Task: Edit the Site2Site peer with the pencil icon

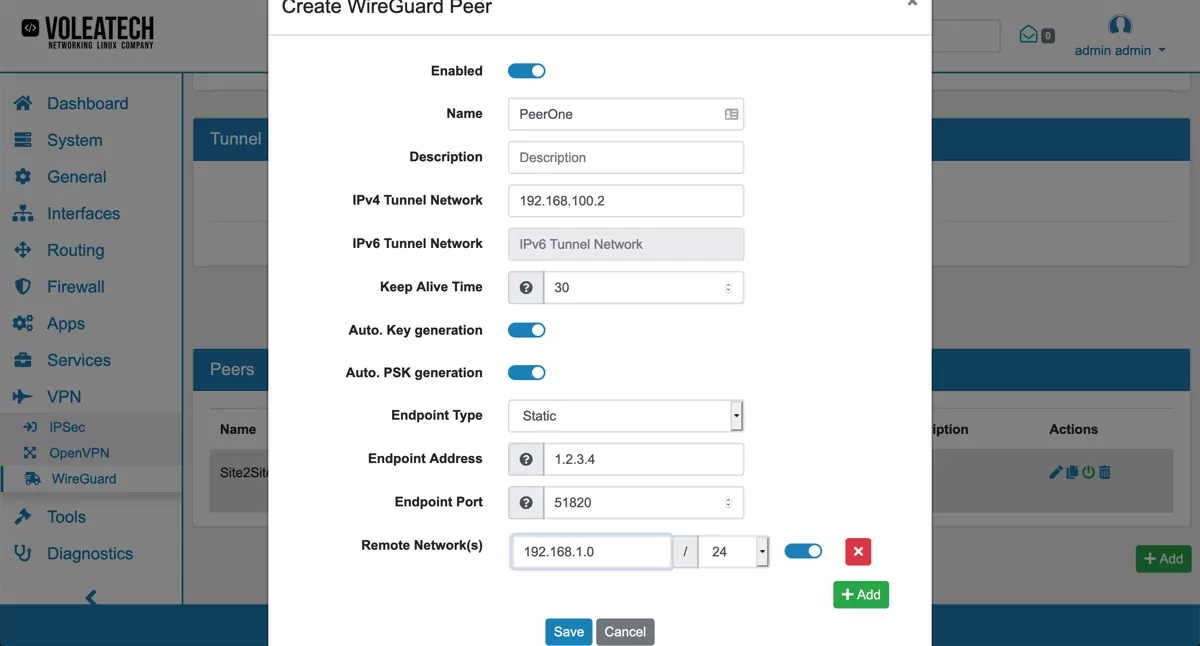Action: click(1055, 471)
